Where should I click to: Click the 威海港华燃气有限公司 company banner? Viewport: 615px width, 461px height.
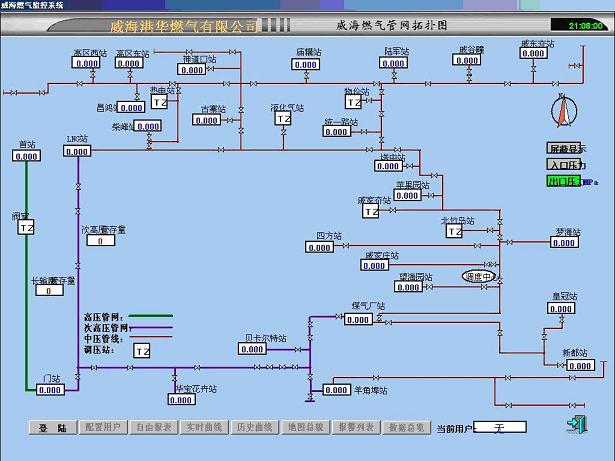coord(184,26)
